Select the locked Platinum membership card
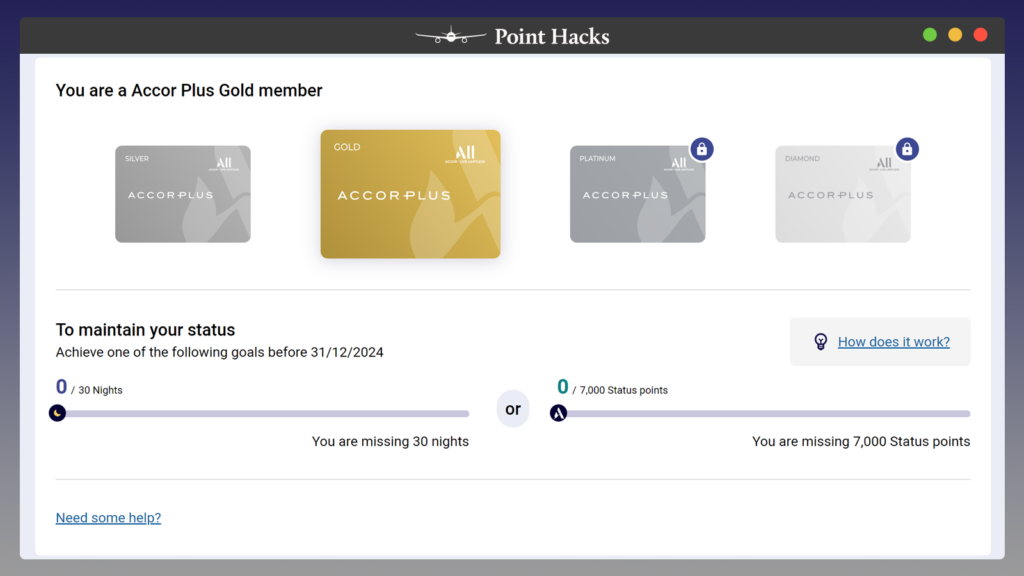Screen dimensions: 1024x576 pyautogui.click(x=637, y=194)
